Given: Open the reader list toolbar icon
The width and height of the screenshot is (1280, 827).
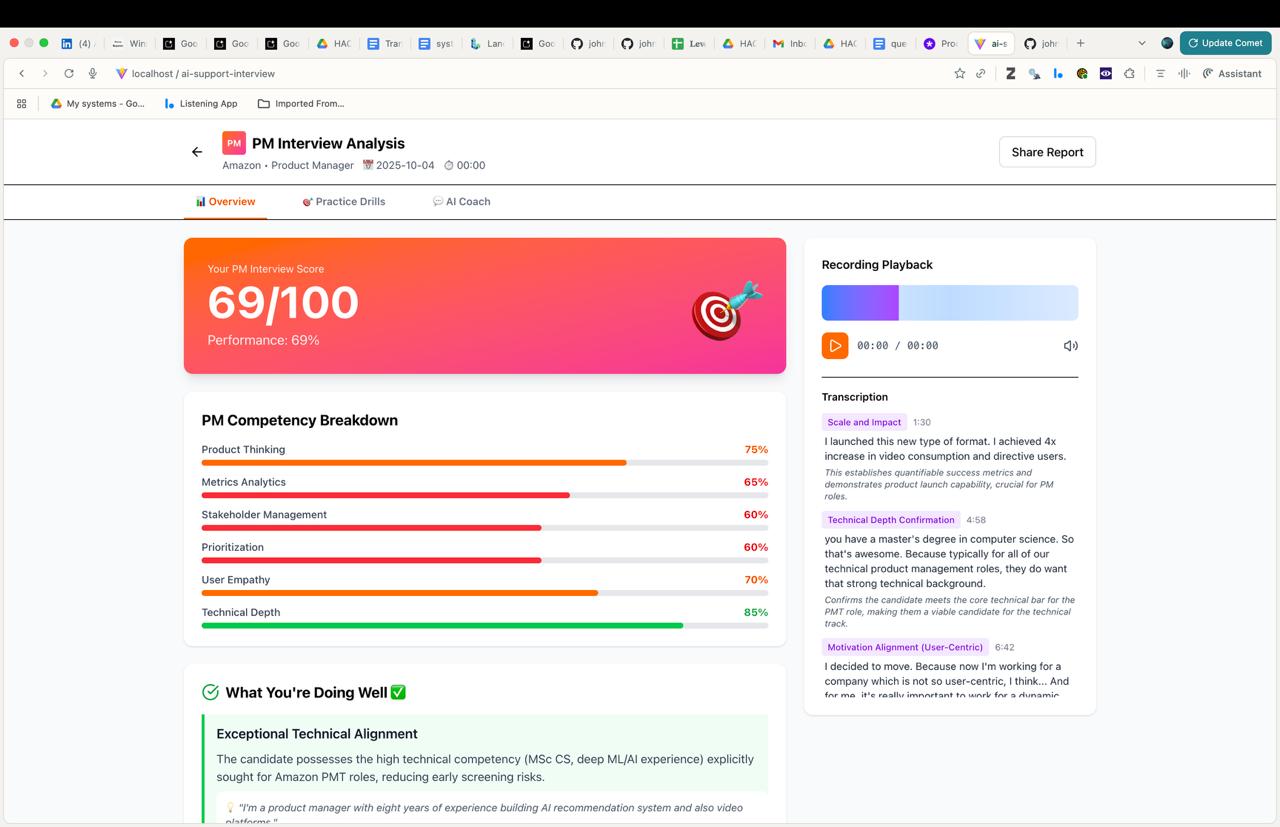Looking at the screenshot, I should pyautogui.click(x=1160, y=73).
